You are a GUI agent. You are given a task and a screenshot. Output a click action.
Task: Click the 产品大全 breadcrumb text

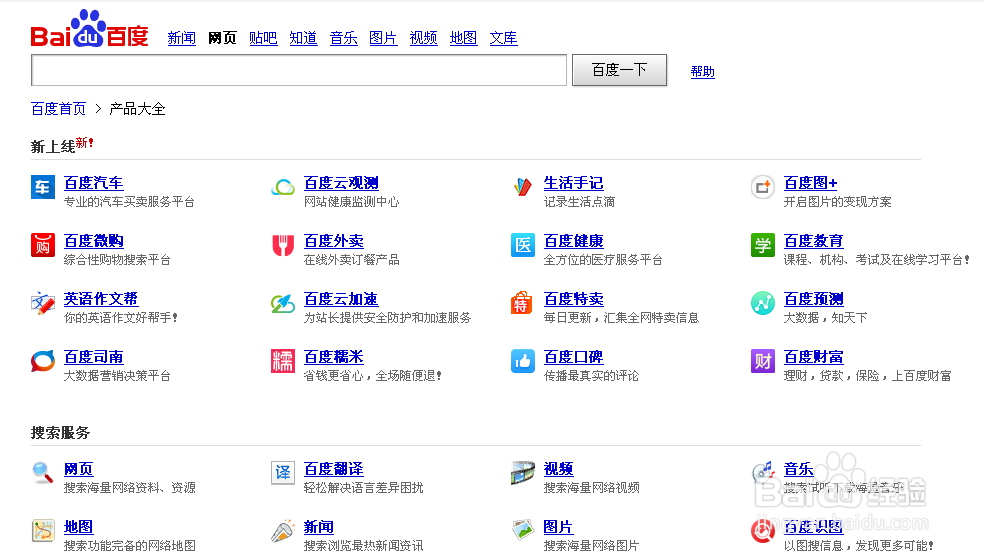pos(137,109)
